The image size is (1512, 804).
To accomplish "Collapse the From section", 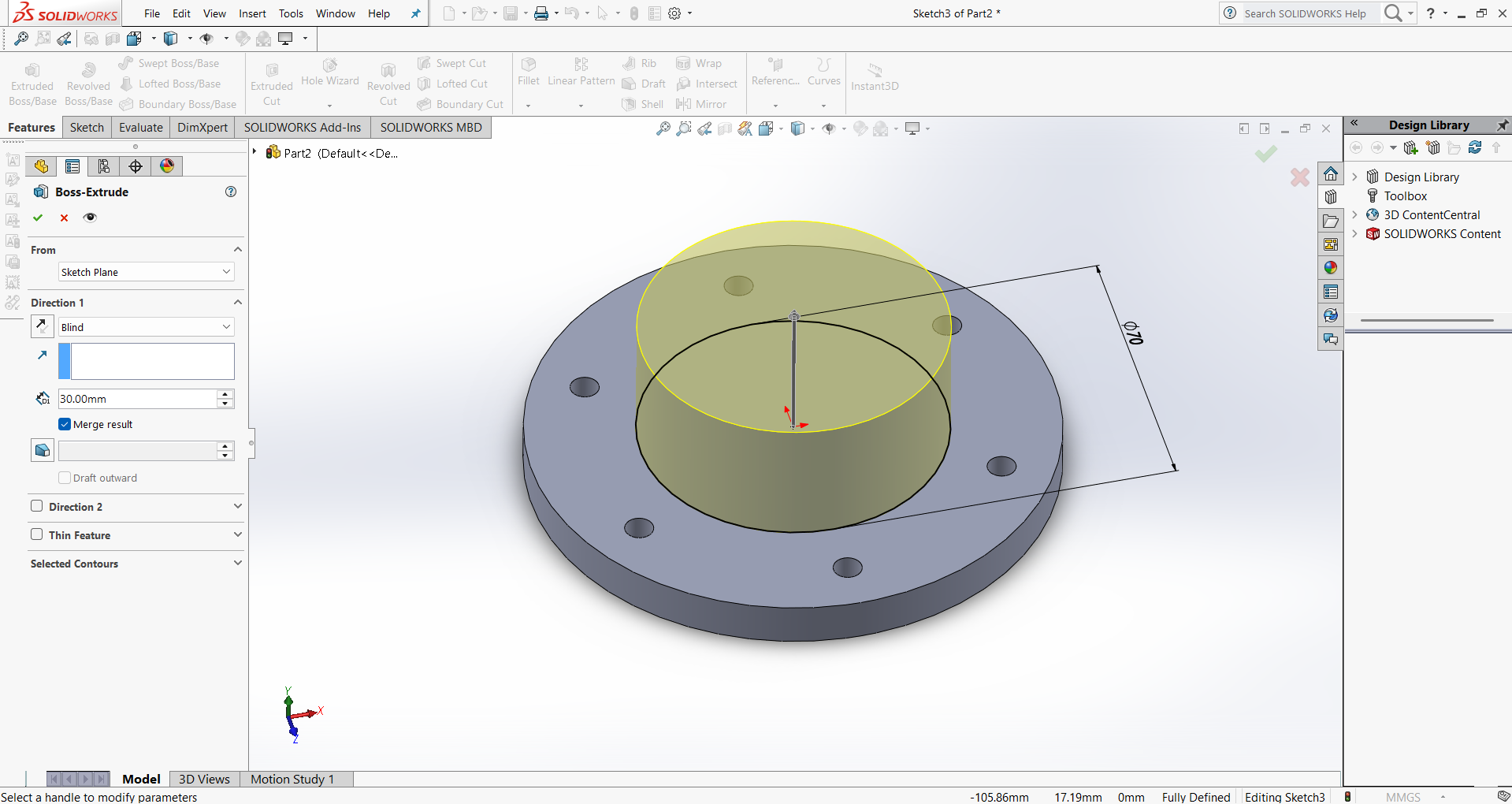I will (x=237, y=249).
